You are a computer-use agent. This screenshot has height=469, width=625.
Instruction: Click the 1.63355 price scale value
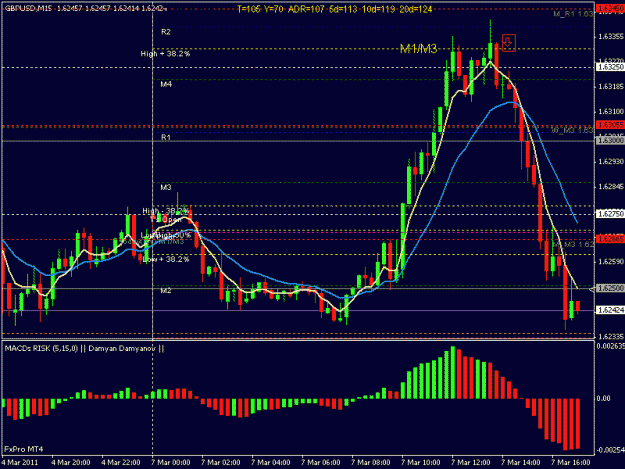tap(610, 37)
